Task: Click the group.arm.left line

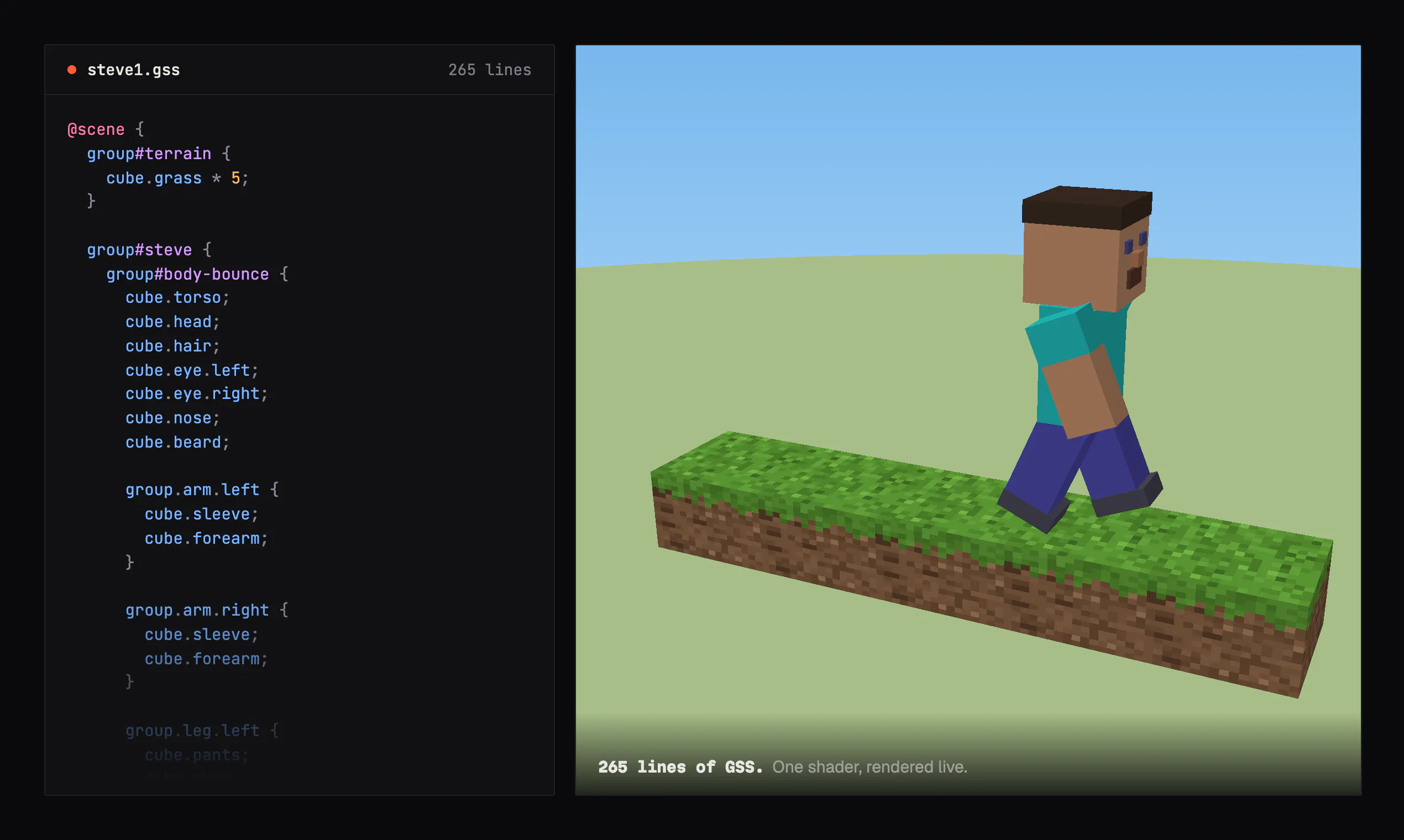Action: (x=202, y=490)
